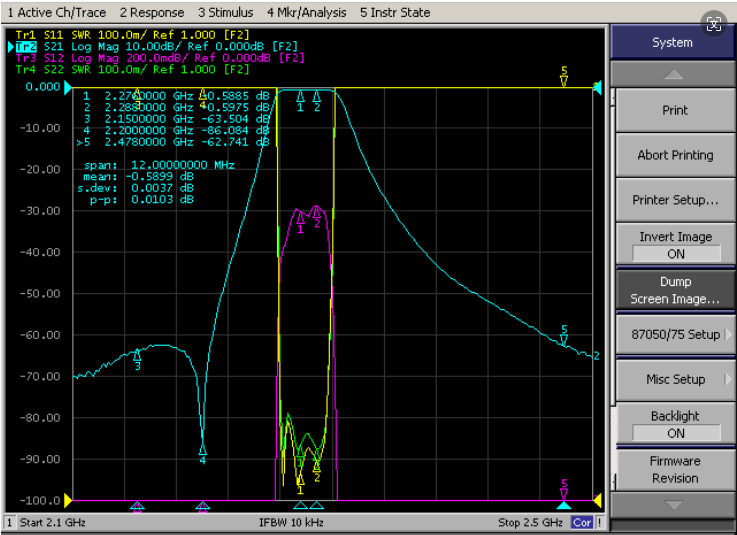Select the magenta marker 1 on S12 trace
The height and width of the screenshot is (535, 737).
(300, 223)
